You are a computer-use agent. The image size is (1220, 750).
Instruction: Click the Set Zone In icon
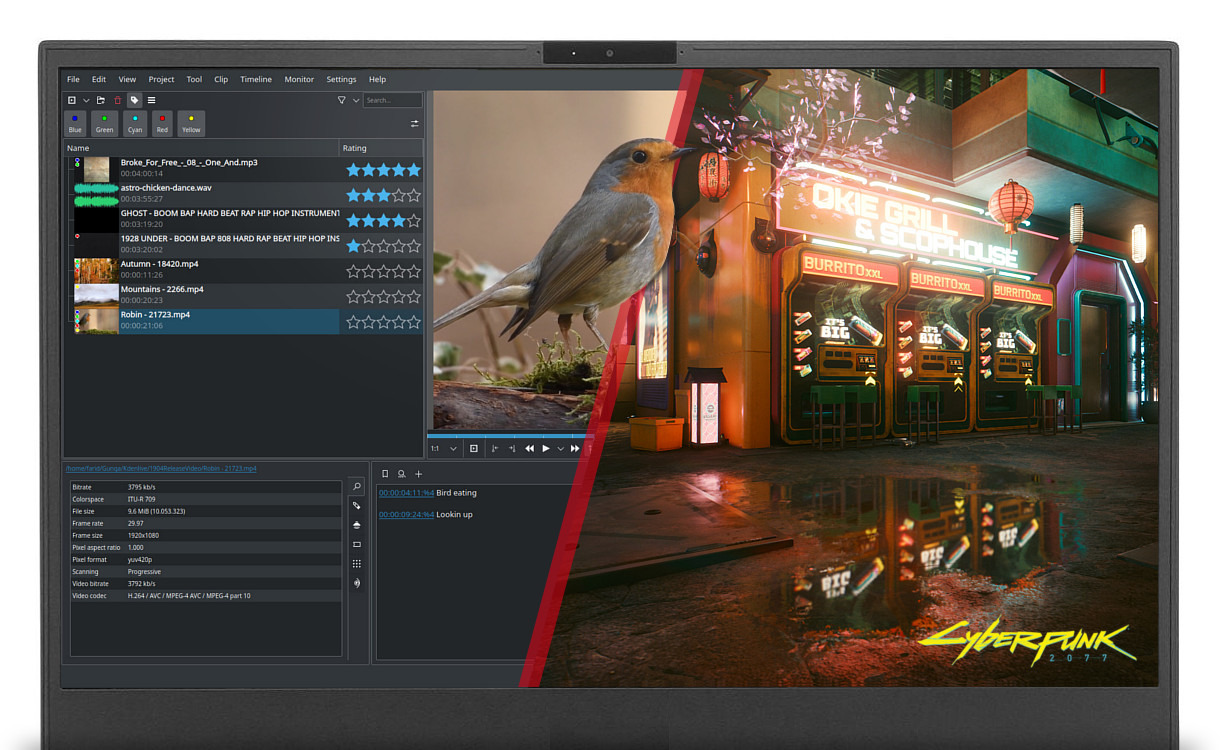pos(496,449)
